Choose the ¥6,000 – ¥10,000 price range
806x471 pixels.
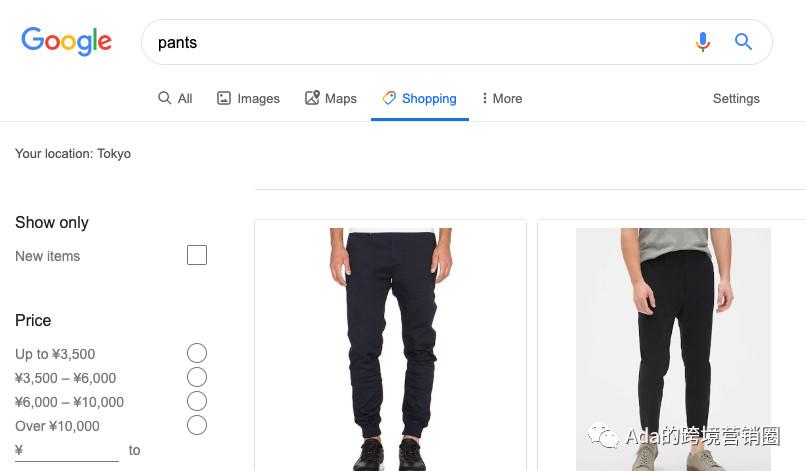coord(197,402)
